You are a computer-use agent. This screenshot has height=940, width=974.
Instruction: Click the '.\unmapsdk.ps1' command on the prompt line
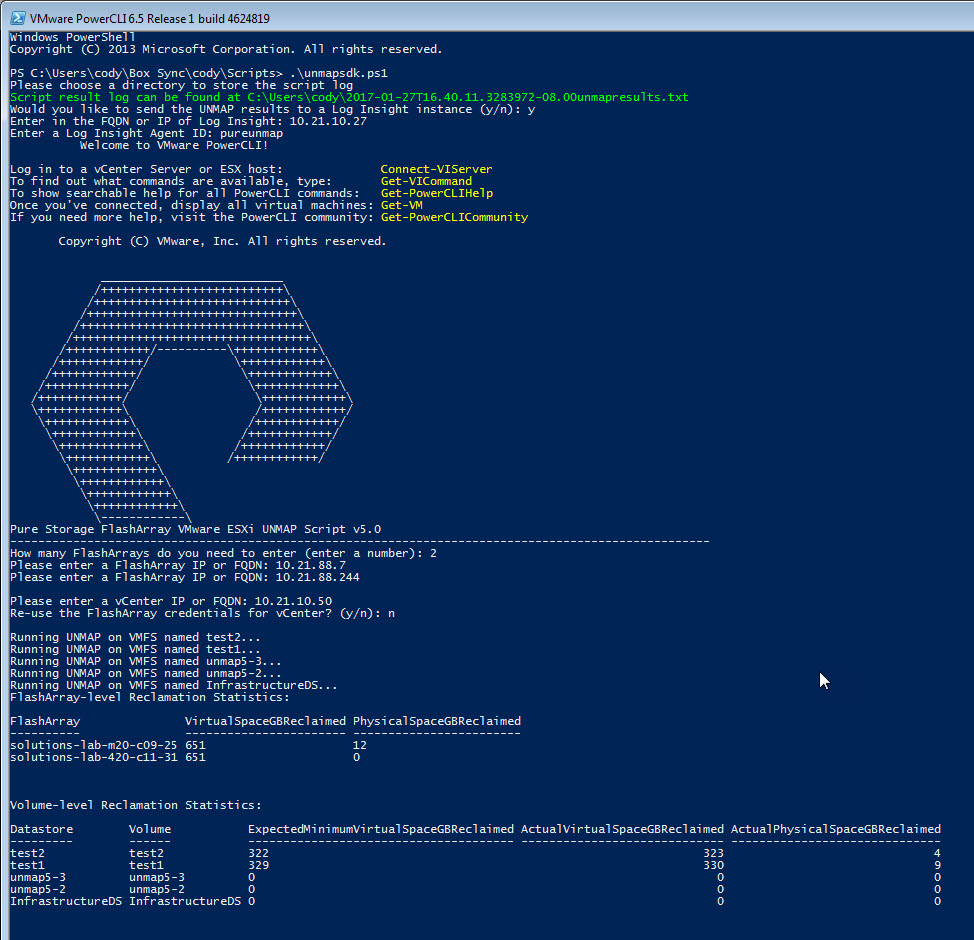[x=339, y=73]
